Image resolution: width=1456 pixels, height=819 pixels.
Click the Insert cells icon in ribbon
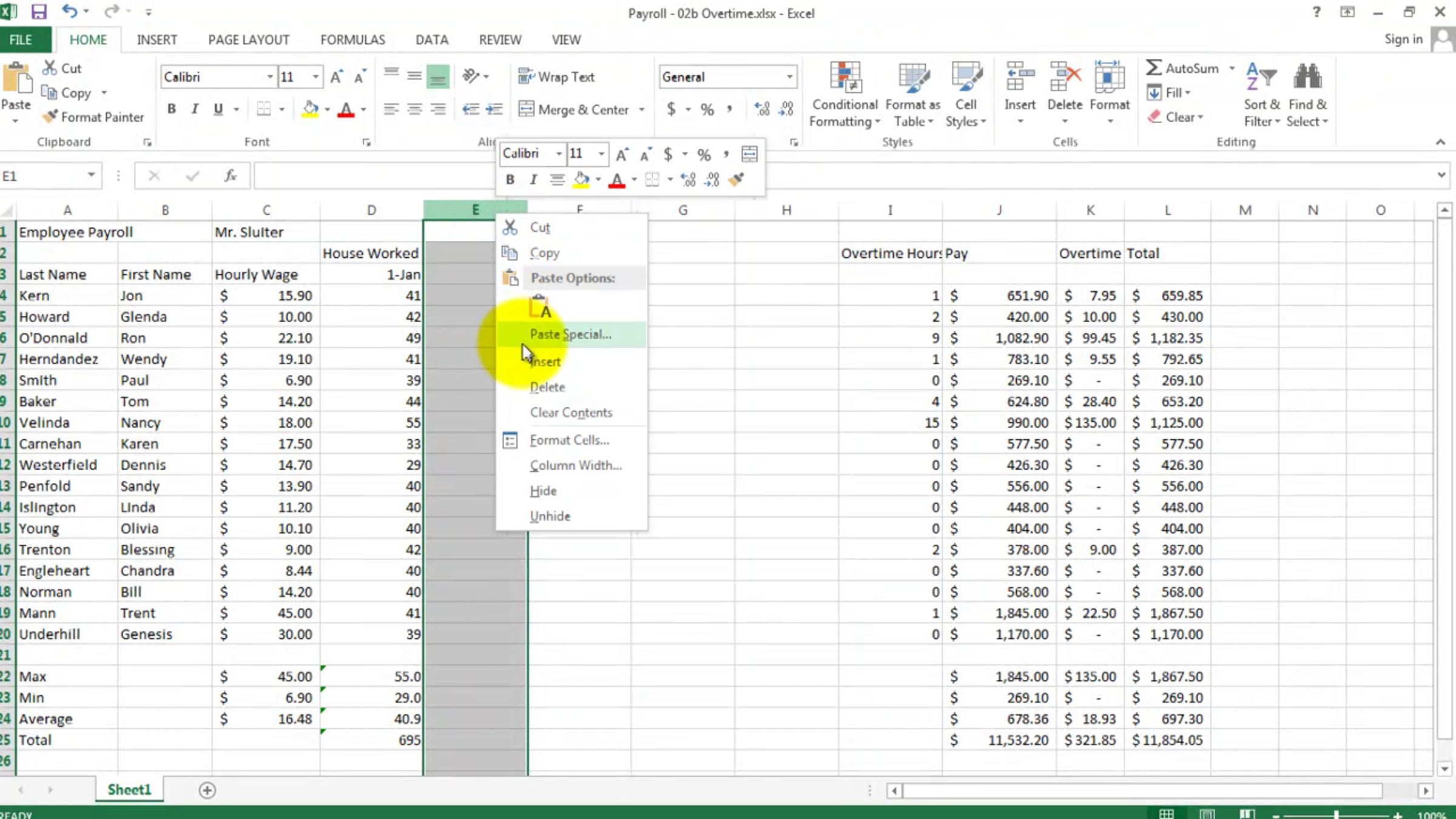(x=1020, y=78)
